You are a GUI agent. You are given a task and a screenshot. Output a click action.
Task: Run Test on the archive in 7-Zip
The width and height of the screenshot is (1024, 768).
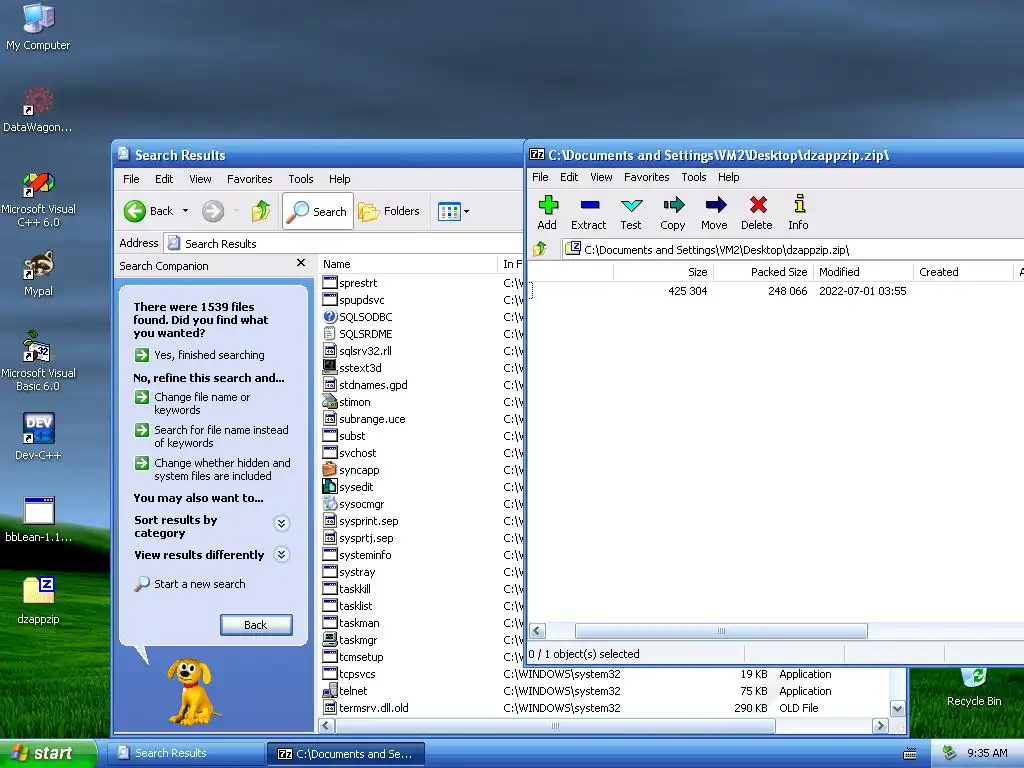(x=631, y=213)
